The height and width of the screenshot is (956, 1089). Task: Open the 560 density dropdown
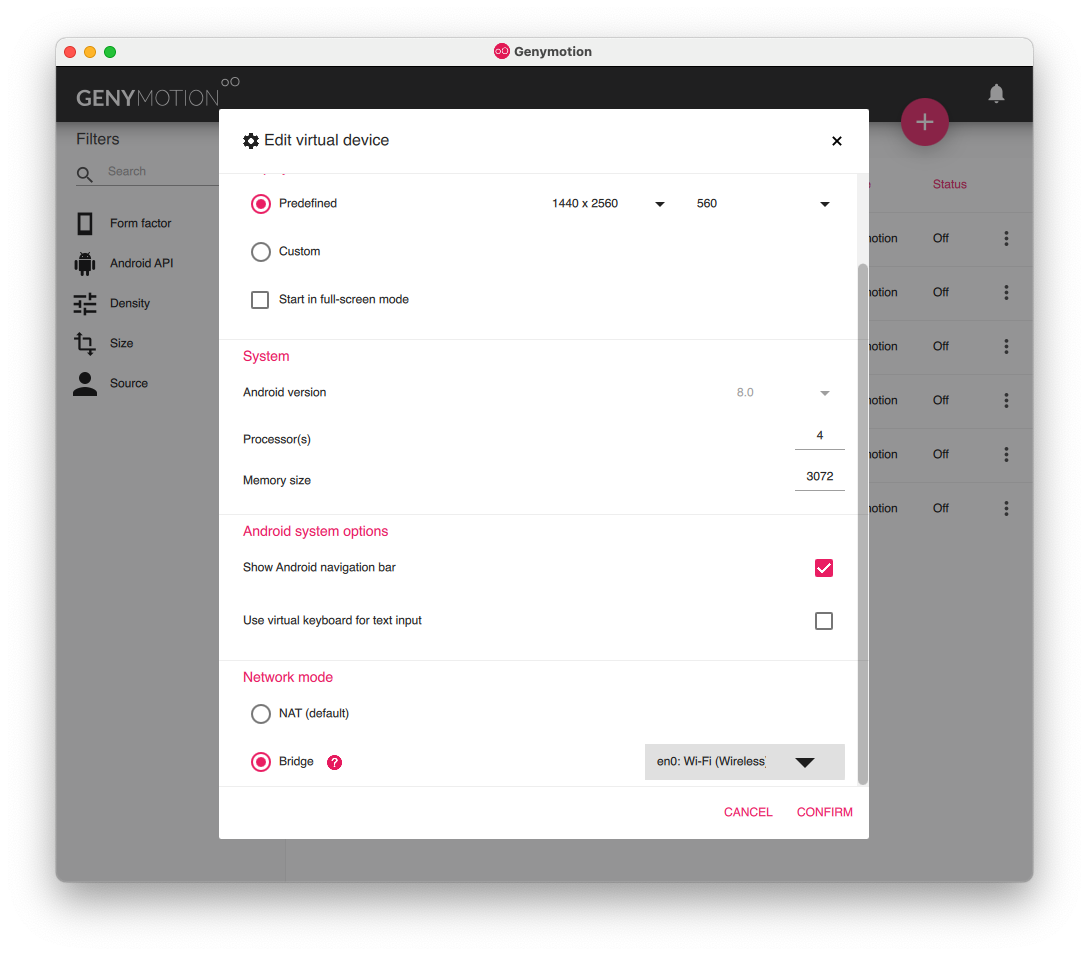pos(763,204)
